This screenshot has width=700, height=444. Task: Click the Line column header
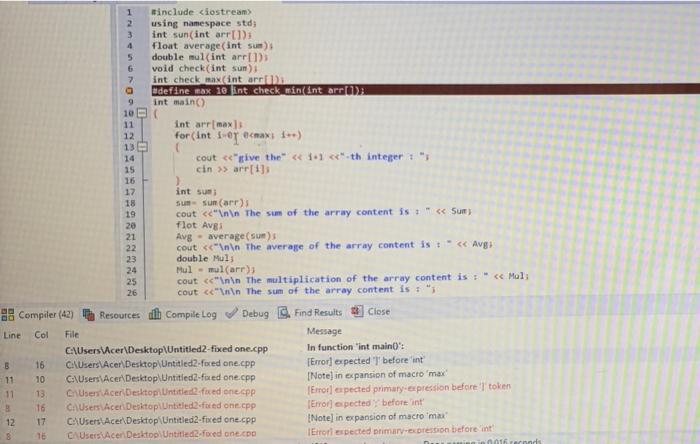12,335
